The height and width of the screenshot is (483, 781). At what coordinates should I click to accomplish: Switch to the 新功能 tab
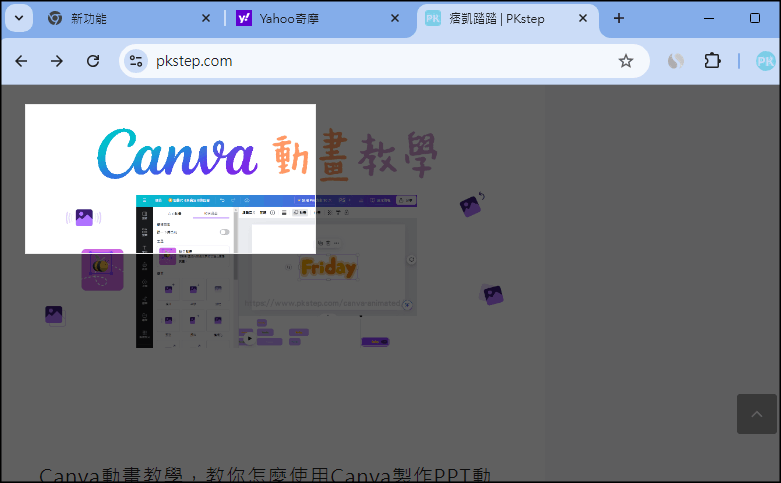pyautogui.click(x=90, y=19)
